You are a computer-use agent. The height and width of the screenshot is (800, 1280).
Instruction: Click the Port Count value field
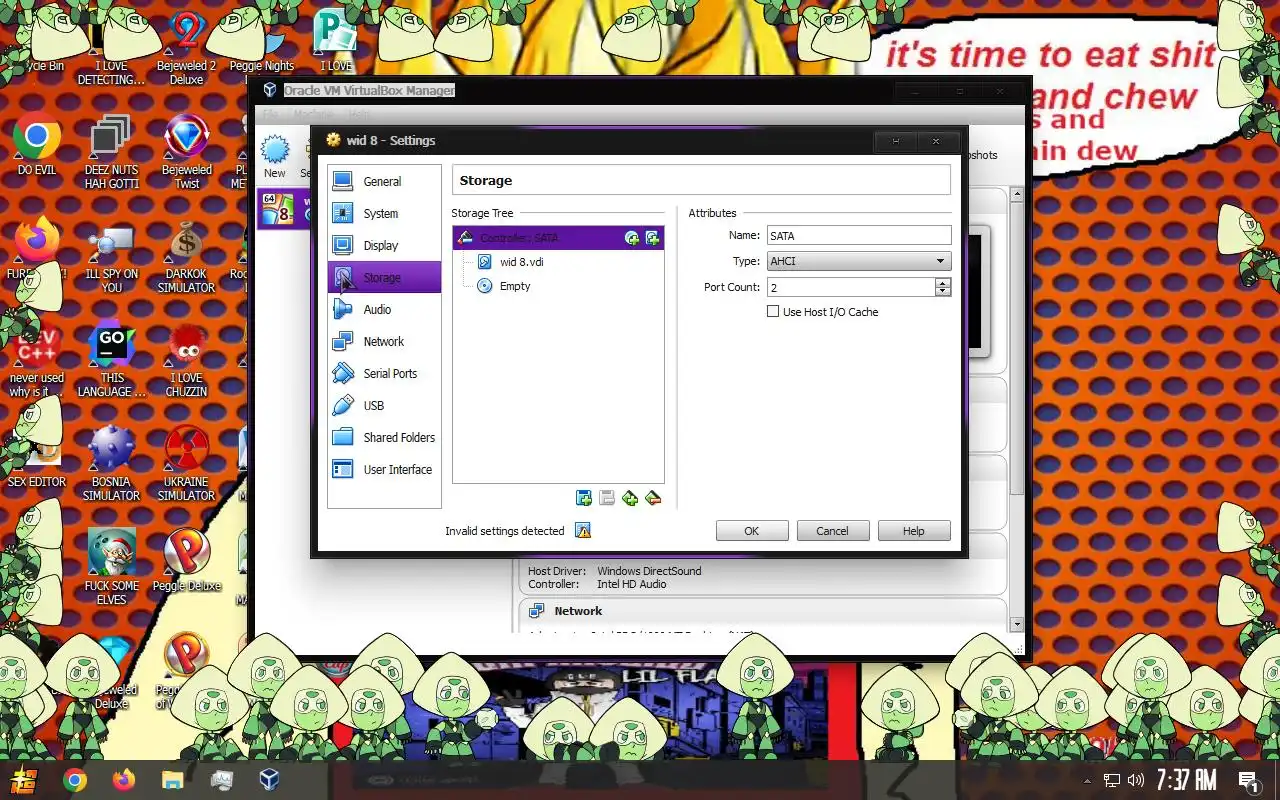click(851, 287)
